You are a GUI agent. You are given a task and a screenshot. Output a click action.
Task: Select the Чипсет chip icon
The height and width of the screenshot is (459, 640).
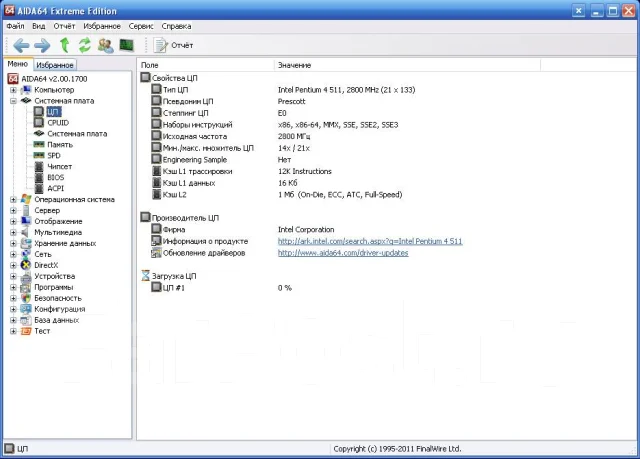[x=39, y=166]
